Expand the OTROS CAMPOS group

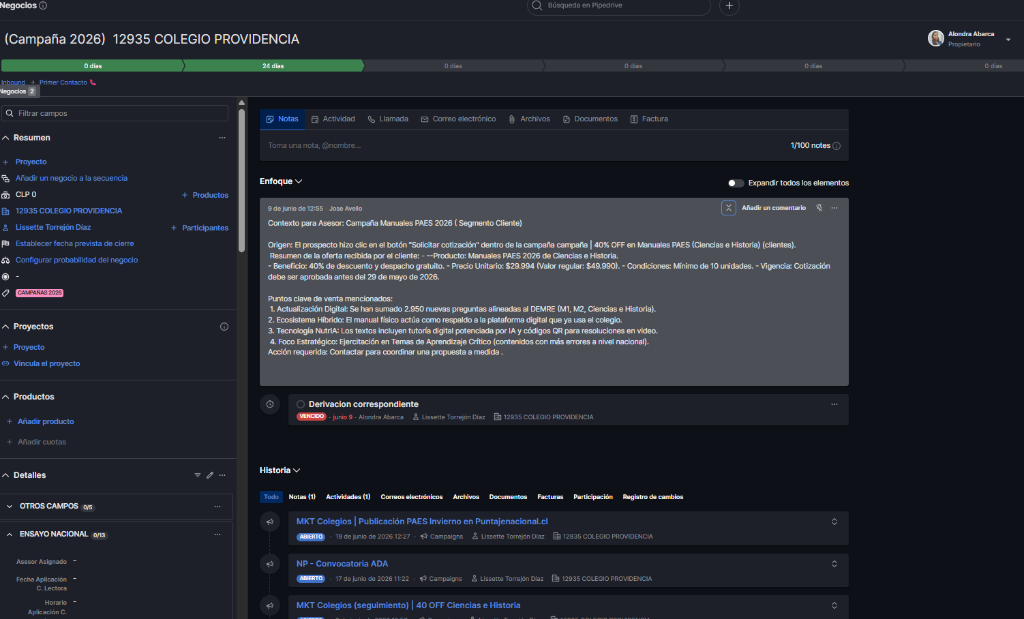pos(9,507)
